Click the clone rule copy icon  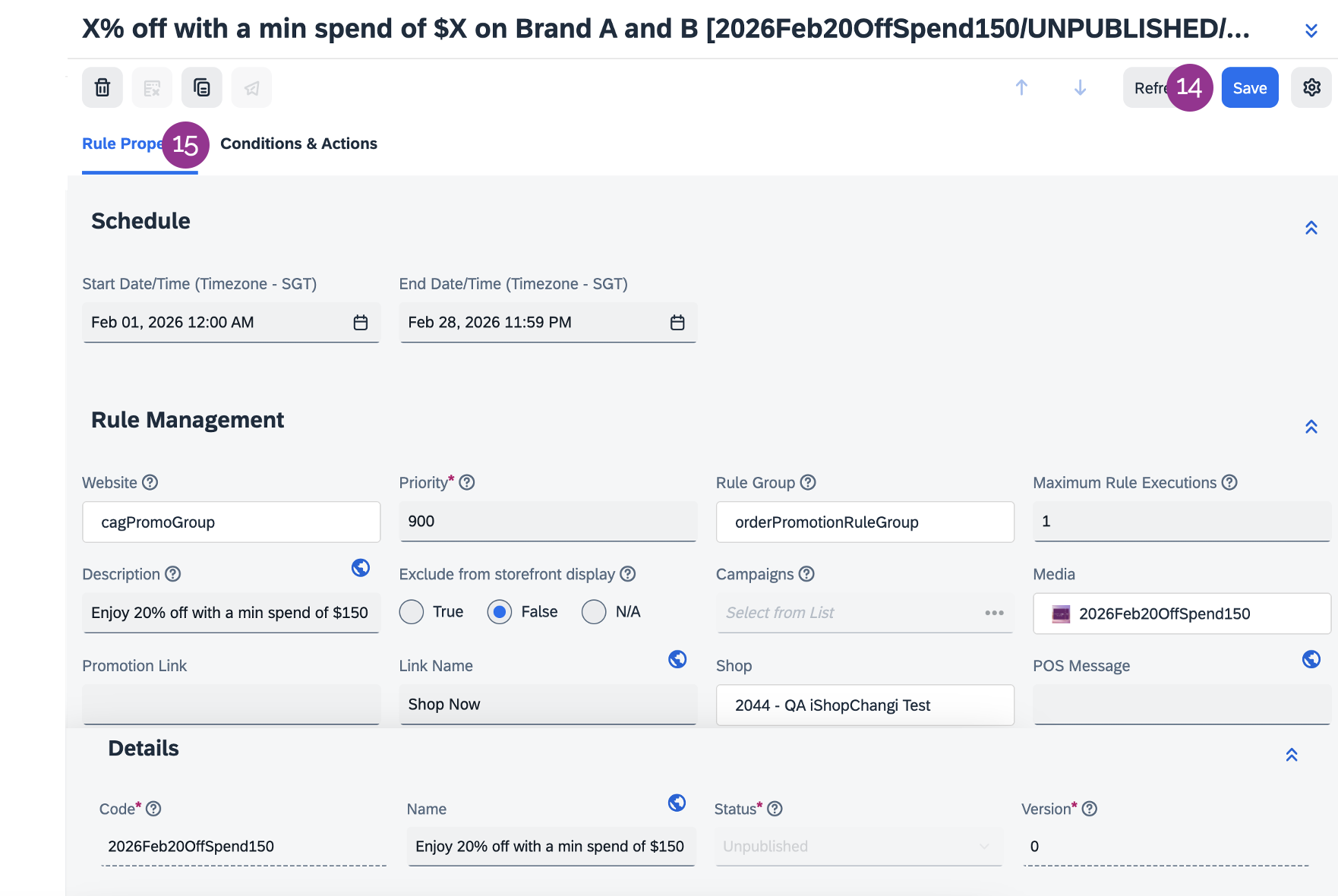point(201,88)
